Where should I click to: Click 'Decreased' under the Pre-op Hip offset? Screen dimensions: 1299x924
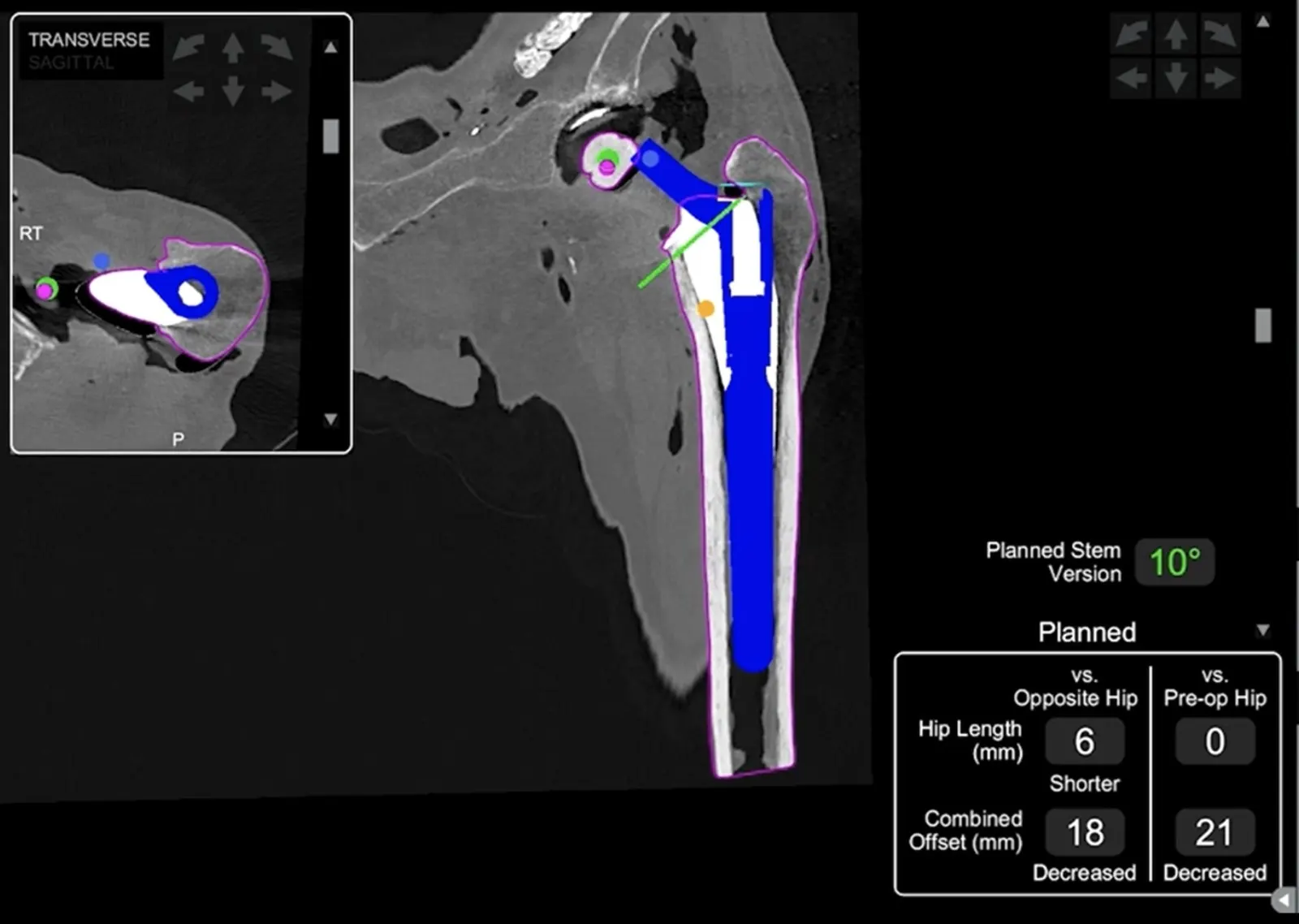[x=1215, y=873]
